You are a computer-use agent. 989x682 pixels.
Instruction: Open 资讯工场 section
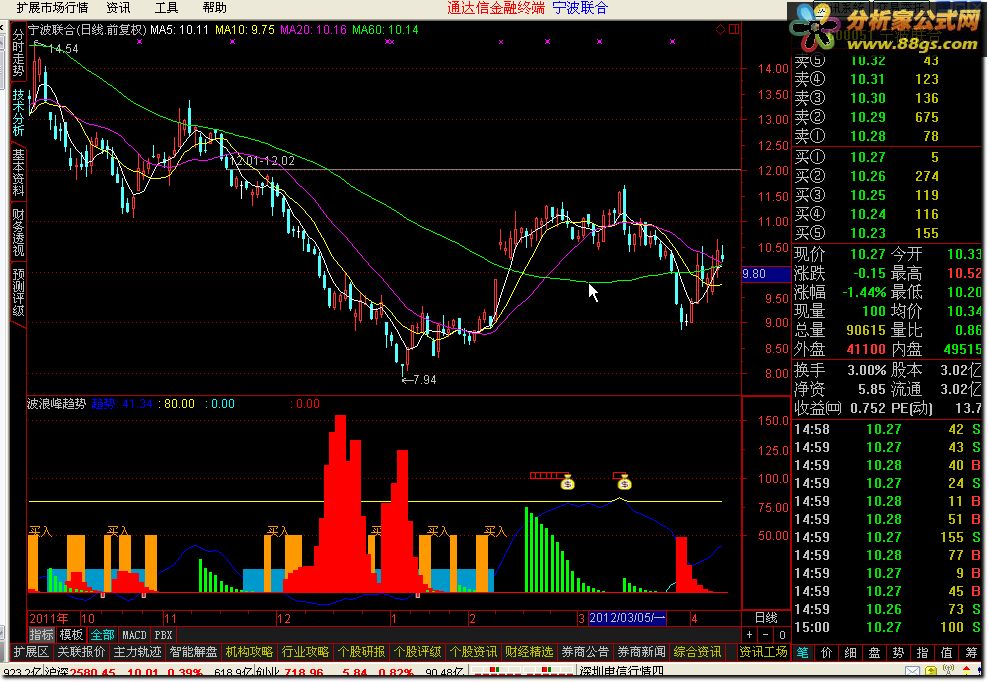pyautogui.click(x=763, y=652)
